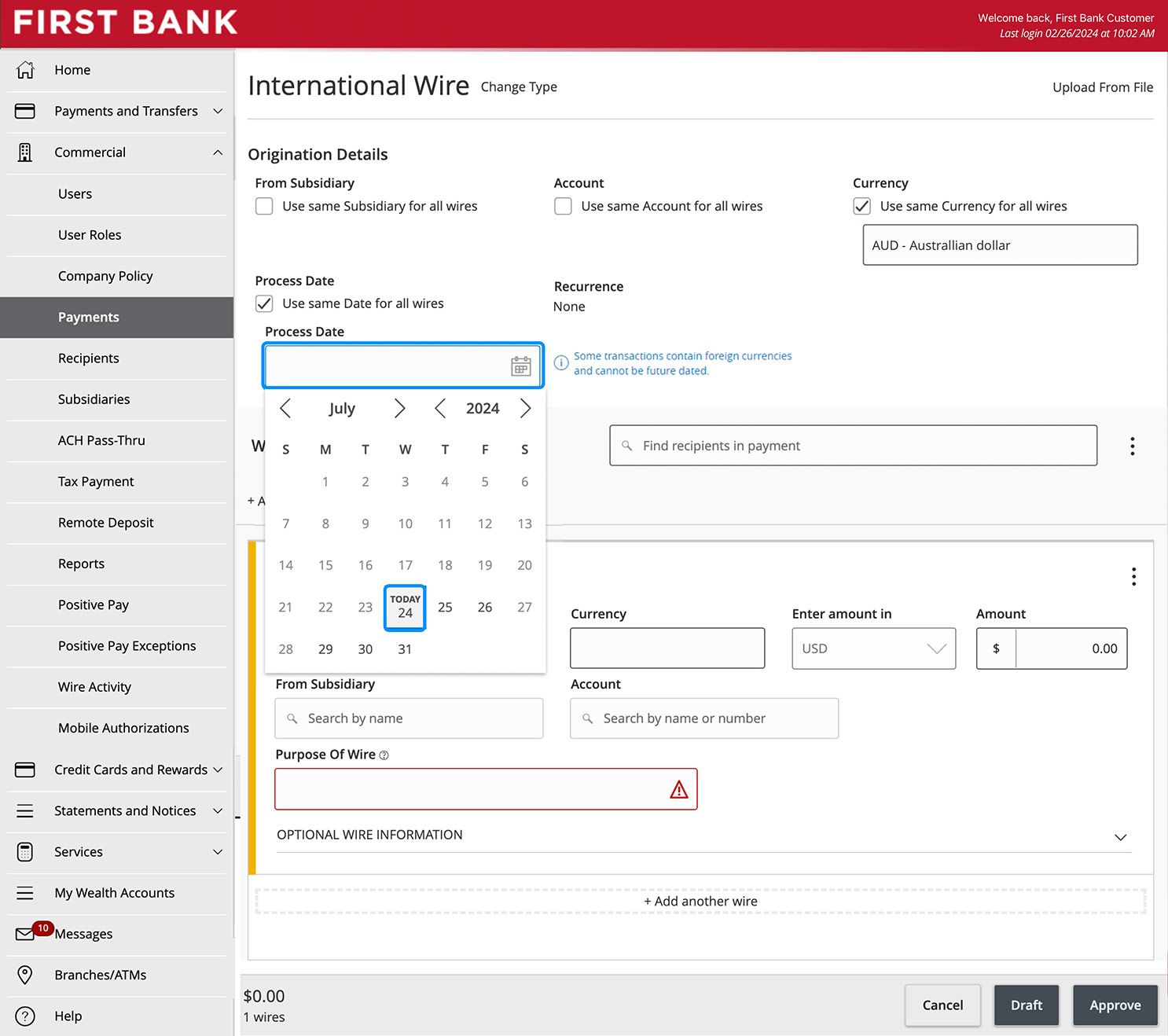Select July 29 in the calendar

[325, 649]
